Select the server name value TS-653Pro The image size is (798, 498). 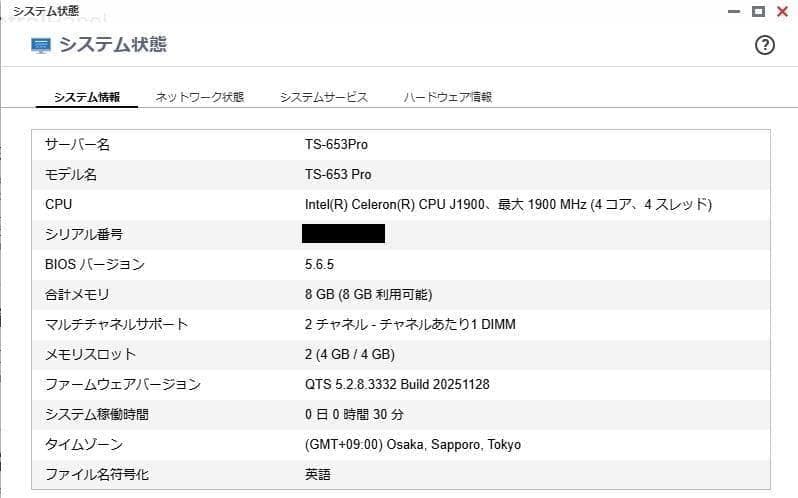336,144
